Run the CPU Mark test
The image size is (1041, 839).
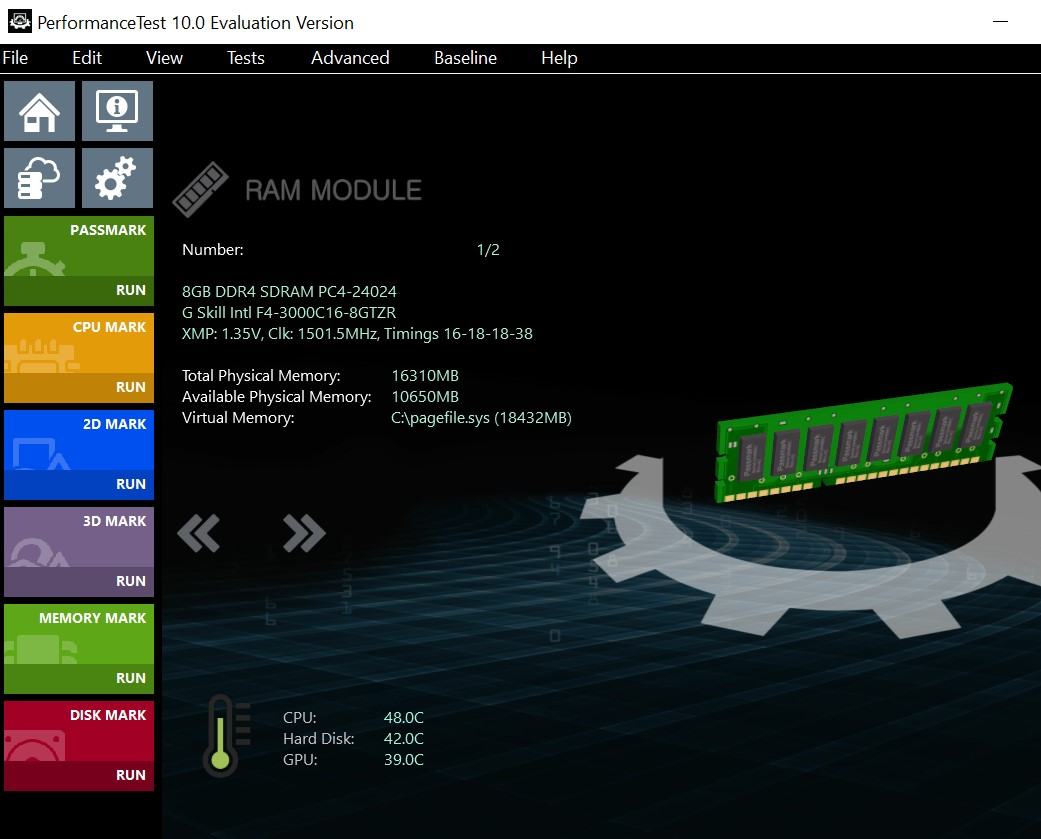pos(79,388)
